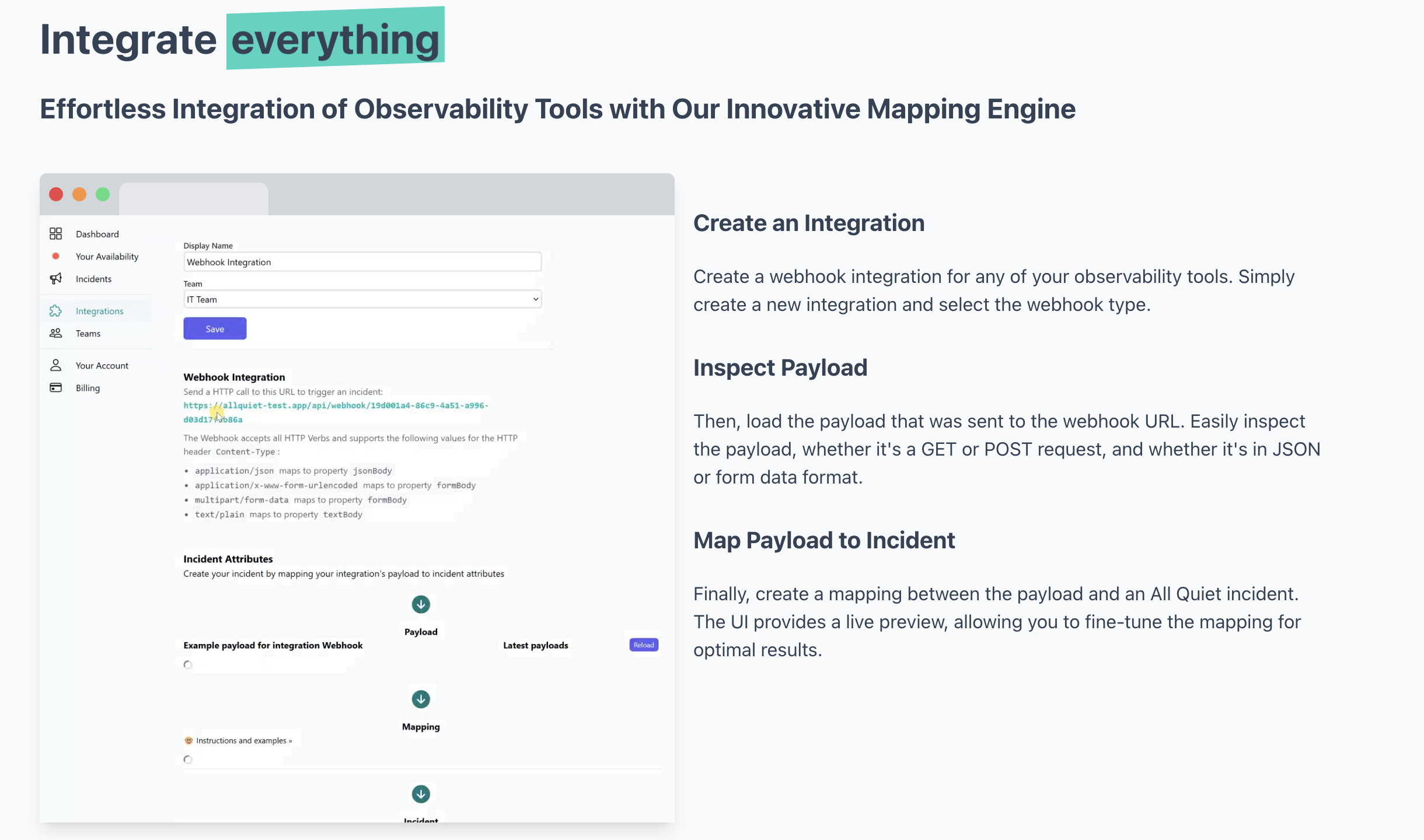1424x840 pixels.
Task: Click the Dashboard grid icon
Action: click(55, 234)
